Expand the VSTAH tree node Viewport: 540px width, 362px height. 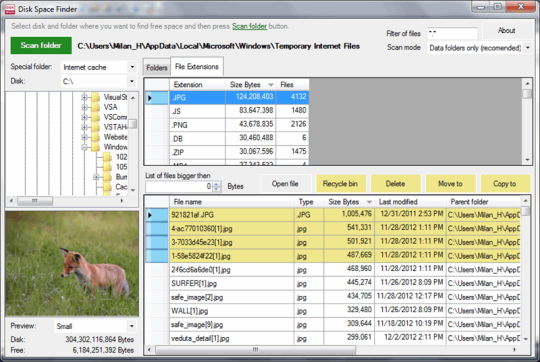(x=84, y=127)
